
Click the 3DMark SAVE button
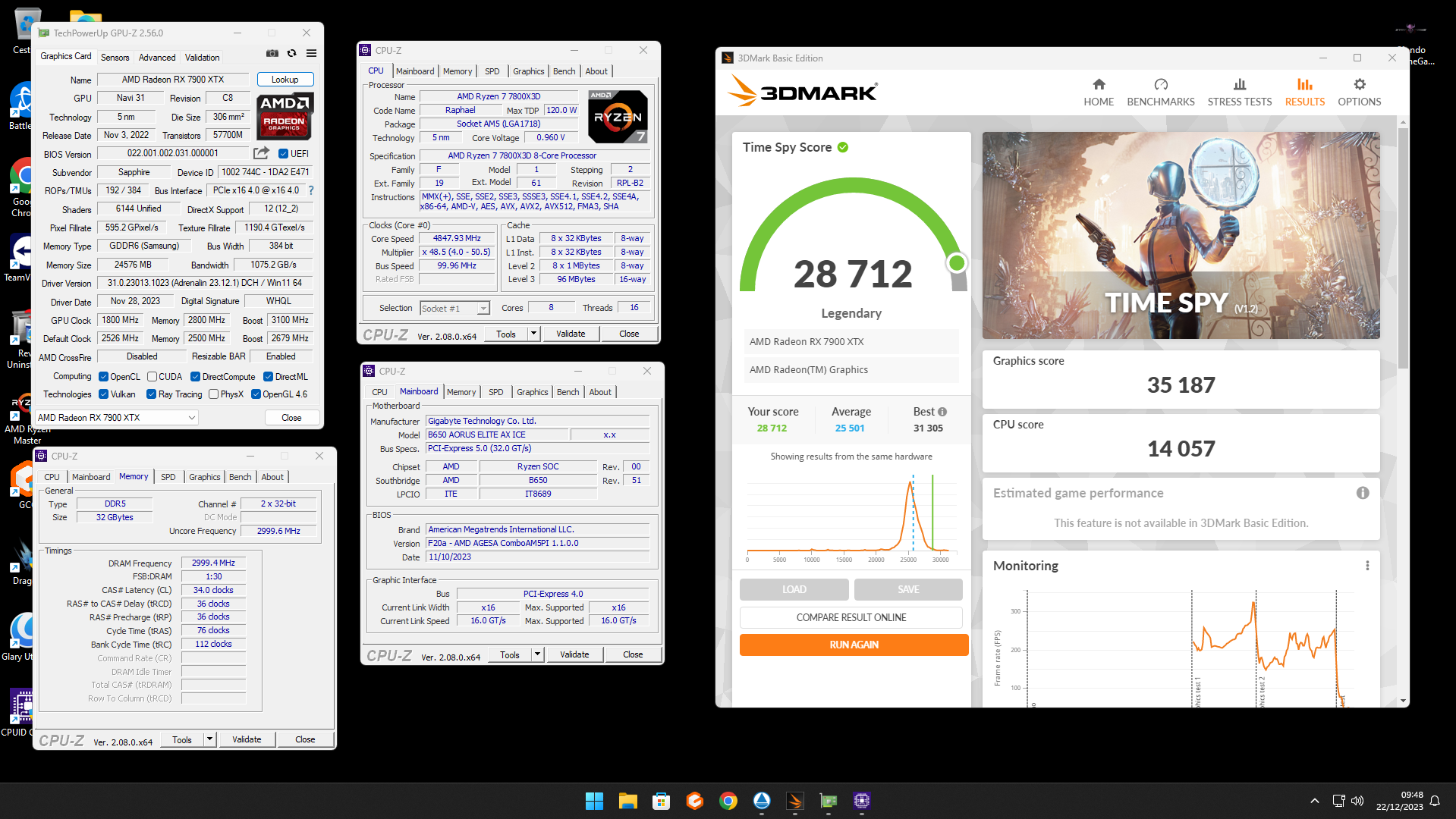coord(908,589)
